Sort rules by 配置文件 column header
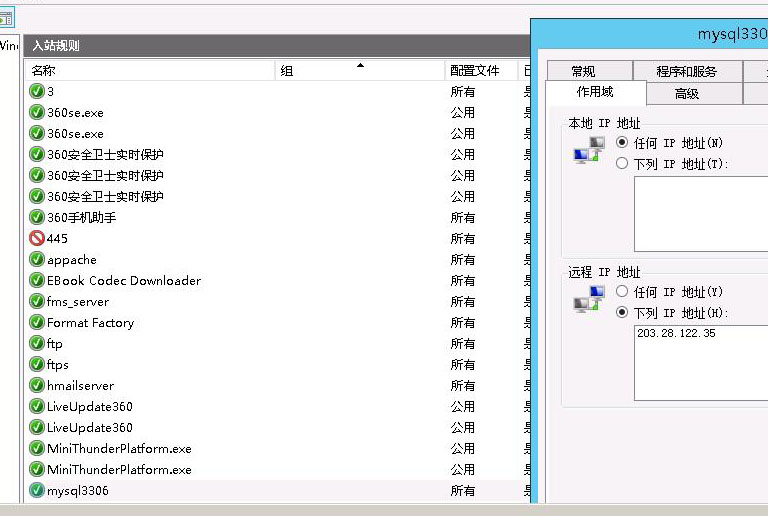This screenshot has height=516, width=768. click(481, 70)
